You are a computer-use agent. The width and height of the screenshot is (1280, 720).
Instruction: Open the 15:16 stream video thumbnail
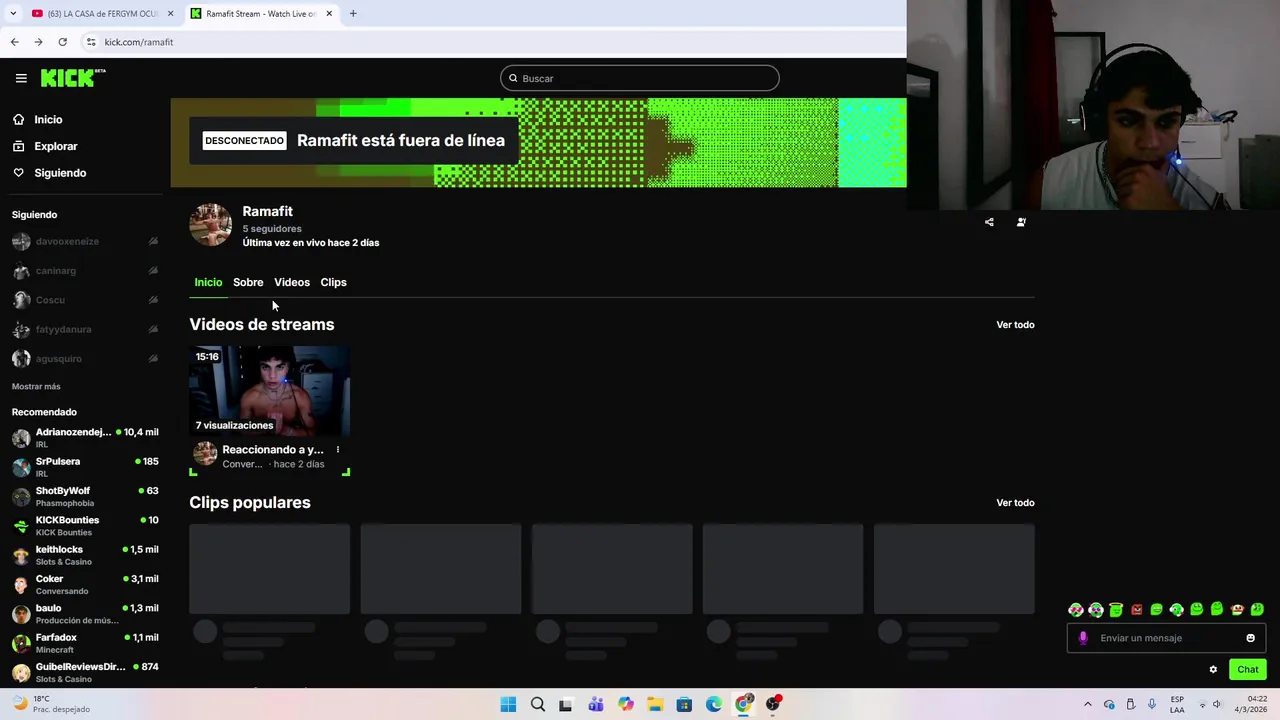click(x=270, y=391)
